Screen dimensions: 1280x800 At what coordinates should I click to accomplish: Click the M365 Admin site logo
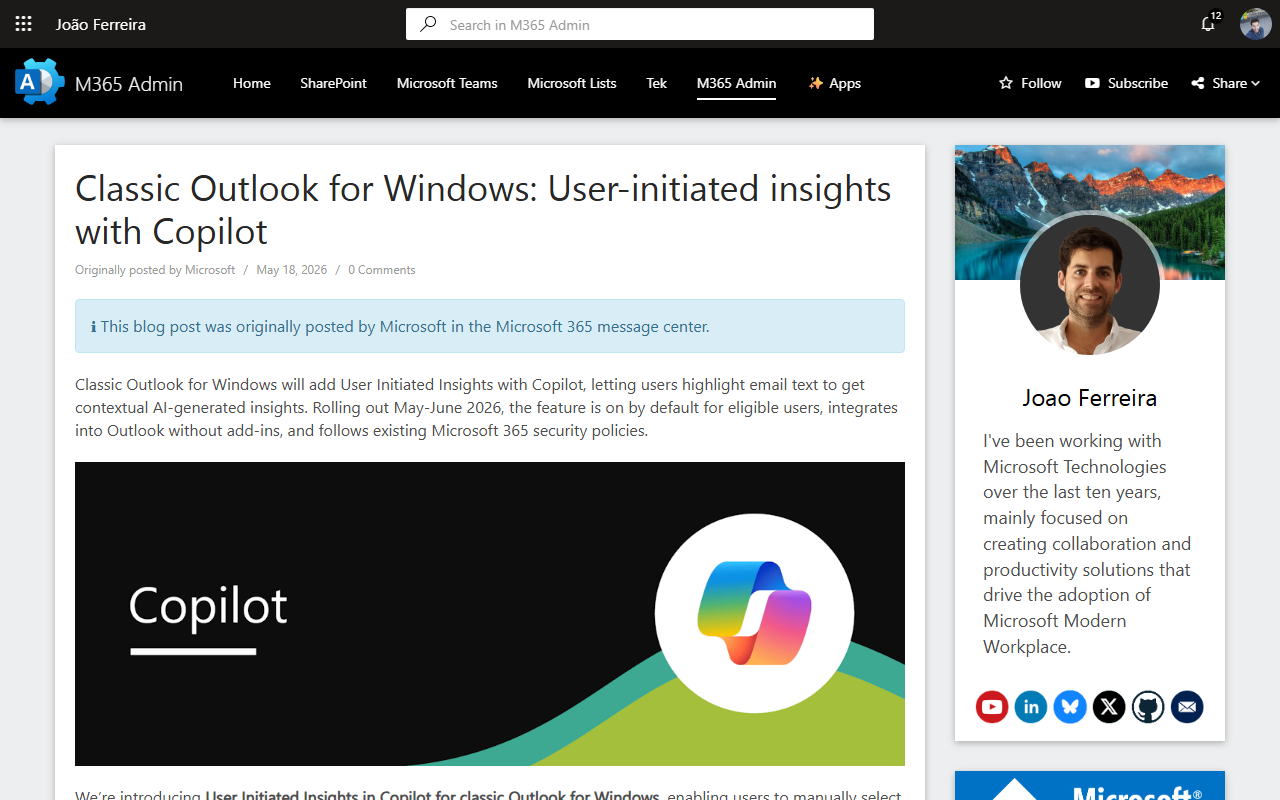coord(40,82)
